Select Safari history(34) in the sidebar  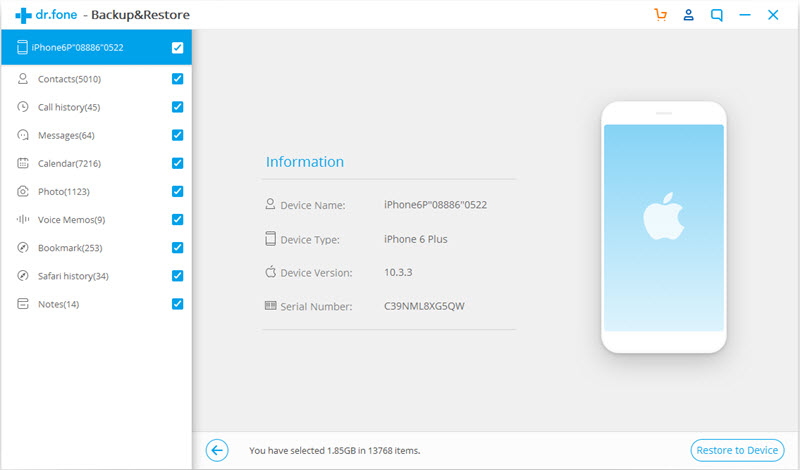click(73, 276)
